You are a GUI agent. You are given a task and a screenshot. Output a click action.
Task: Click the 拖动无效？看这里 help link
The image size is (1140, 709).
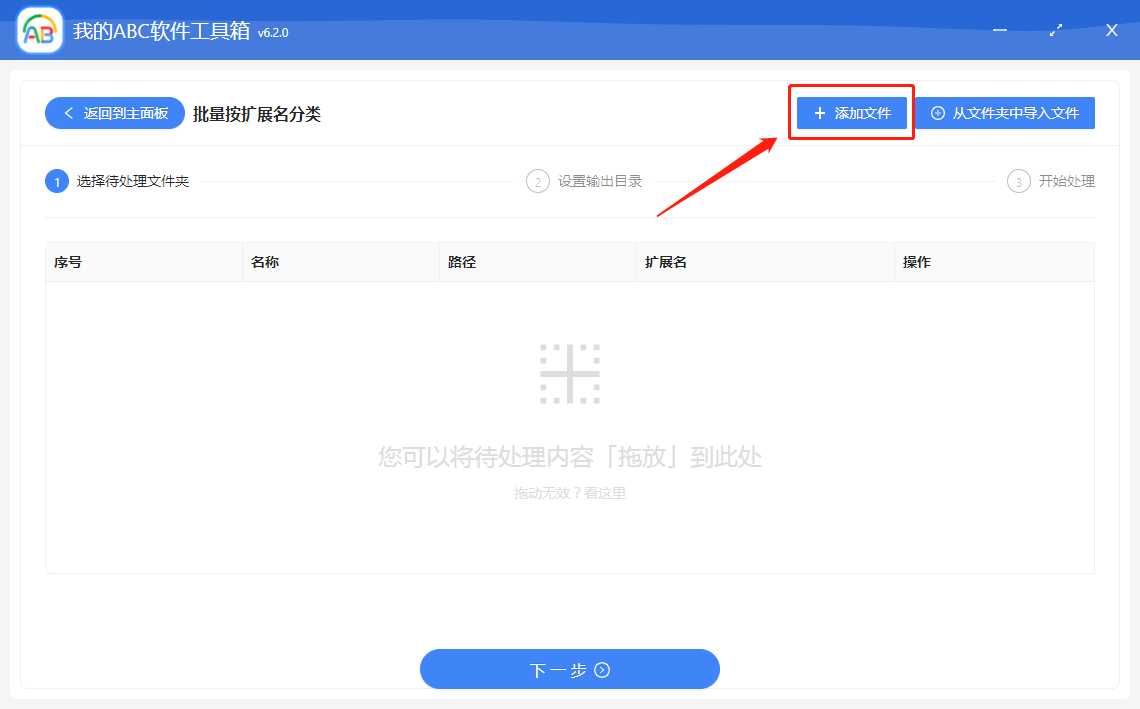coord(570,492)
